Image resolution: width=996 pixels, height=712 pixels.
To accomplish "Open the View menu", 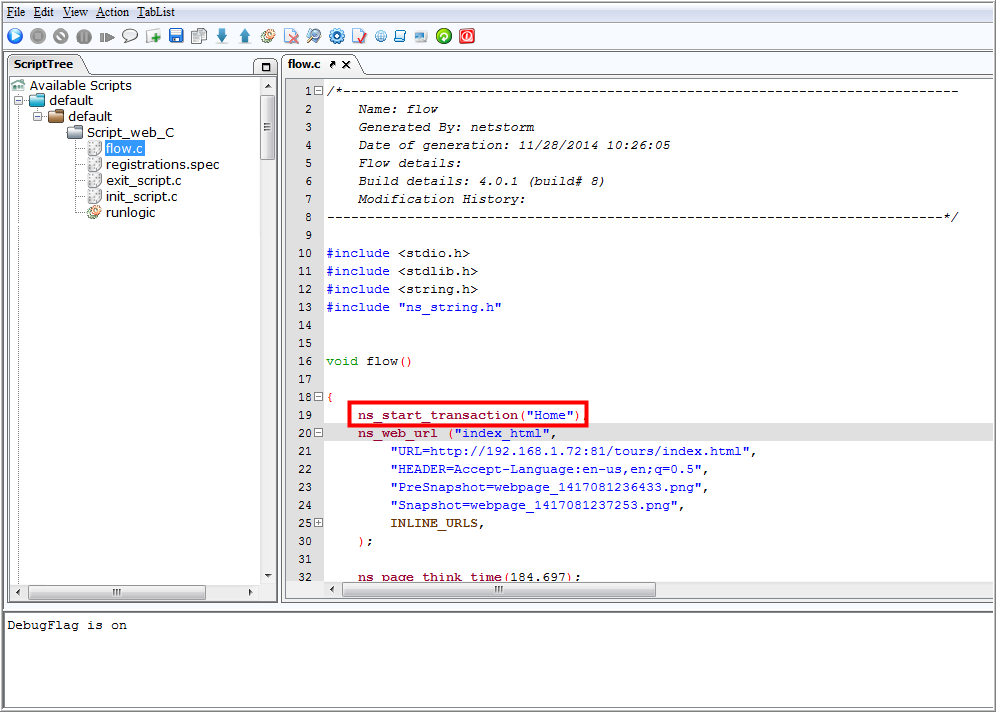I will (75, 12).
